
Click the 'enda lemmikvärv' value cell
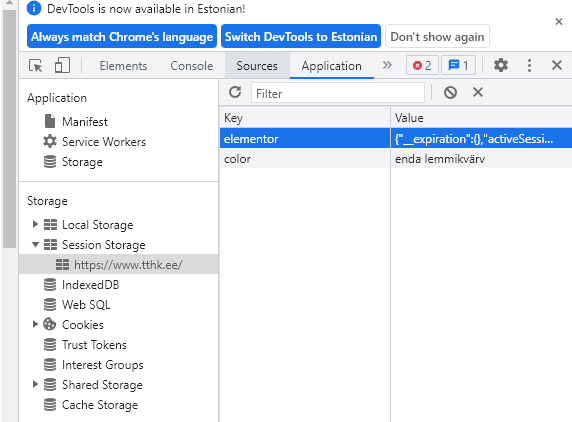[481, 159]
